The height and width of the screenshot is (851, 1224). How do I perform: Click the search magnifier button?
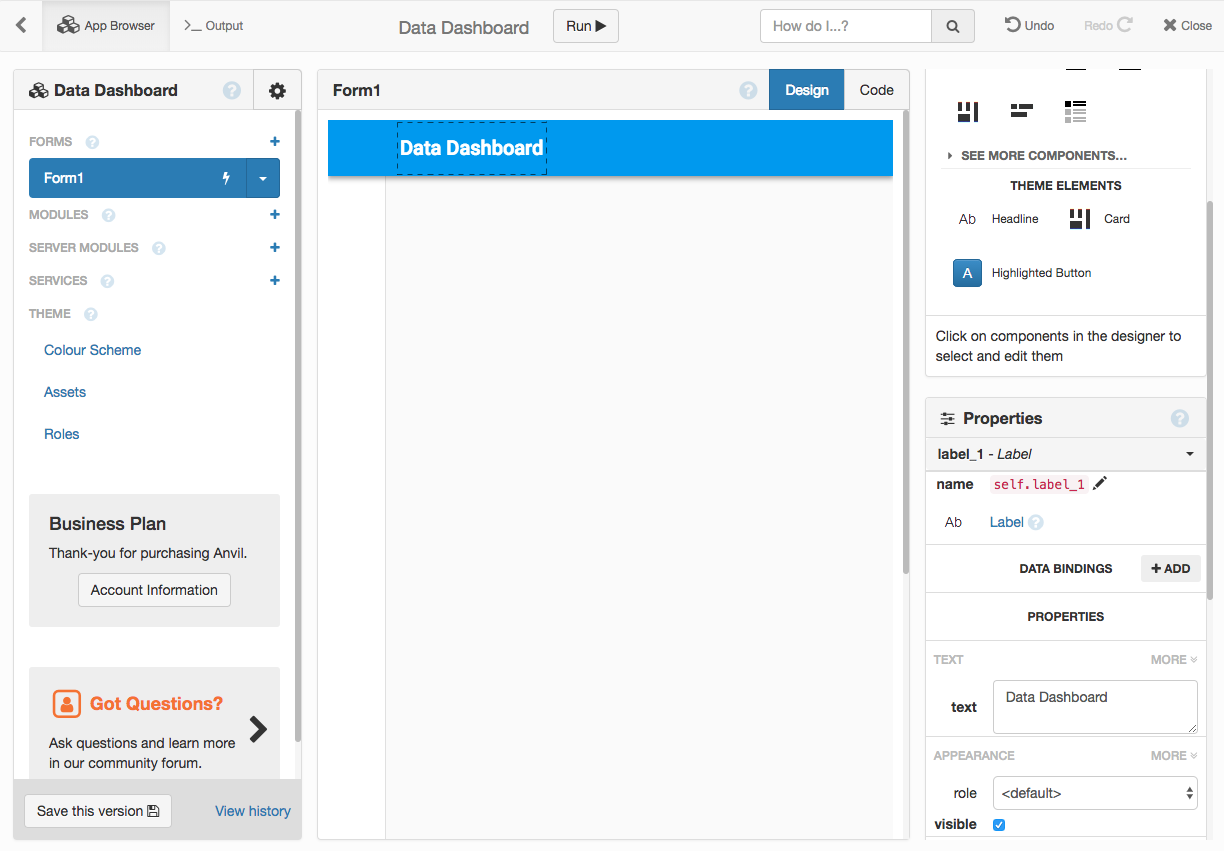953,26
